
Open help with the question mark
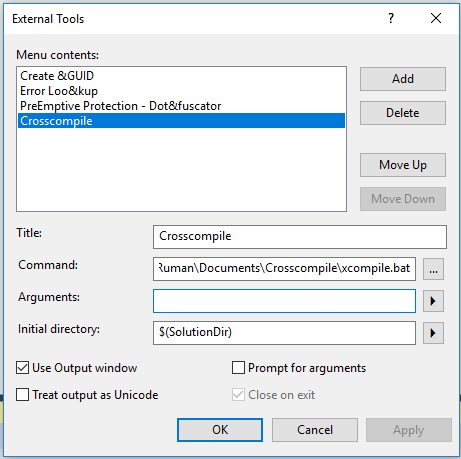[x=391, y=18]
